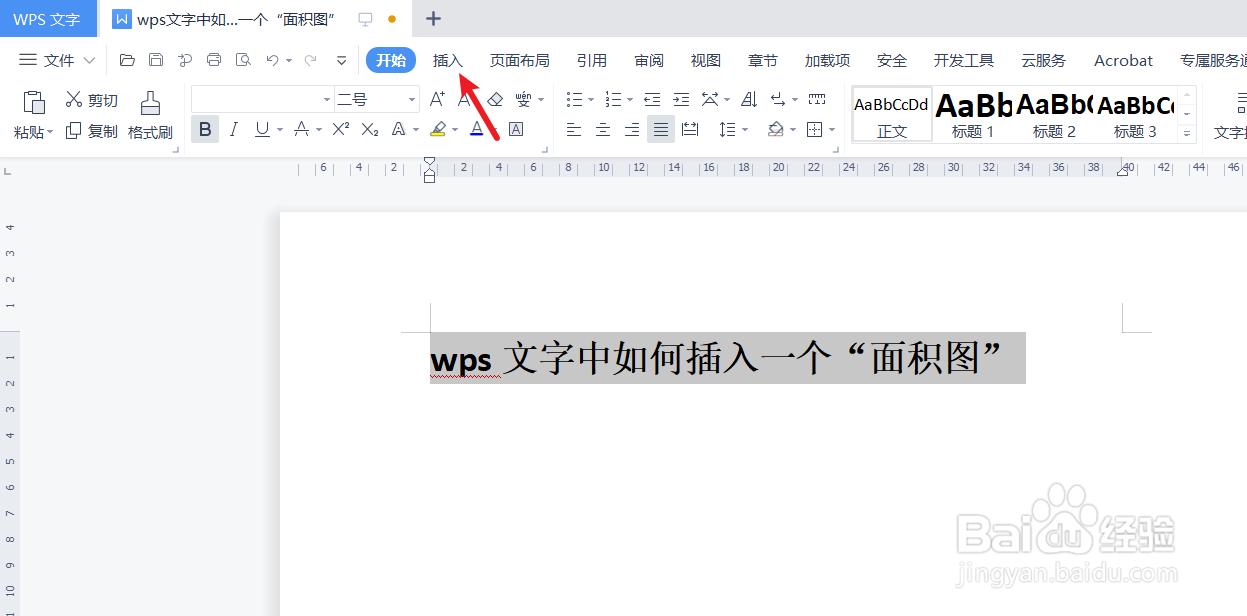
Task: Click the save floppy disk icon
Action: click(x=156, y=60)
